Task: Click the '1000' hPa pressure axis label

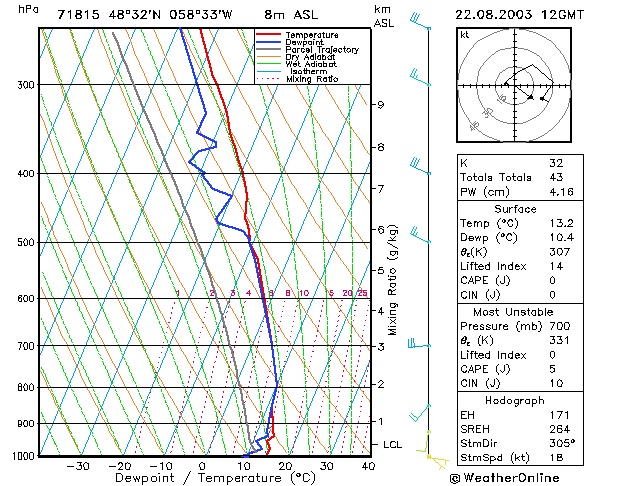Action: [24, 456]
